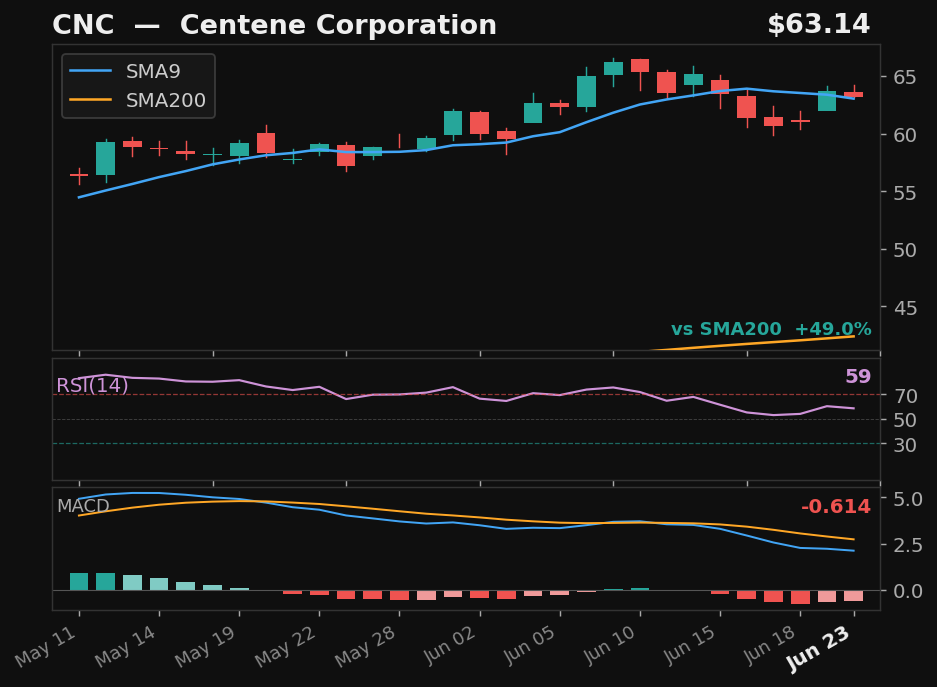This screenshot has width=937, height=687.
Task: Click the MACD 5.0 axis label
Action: click(x=908, y=499)
